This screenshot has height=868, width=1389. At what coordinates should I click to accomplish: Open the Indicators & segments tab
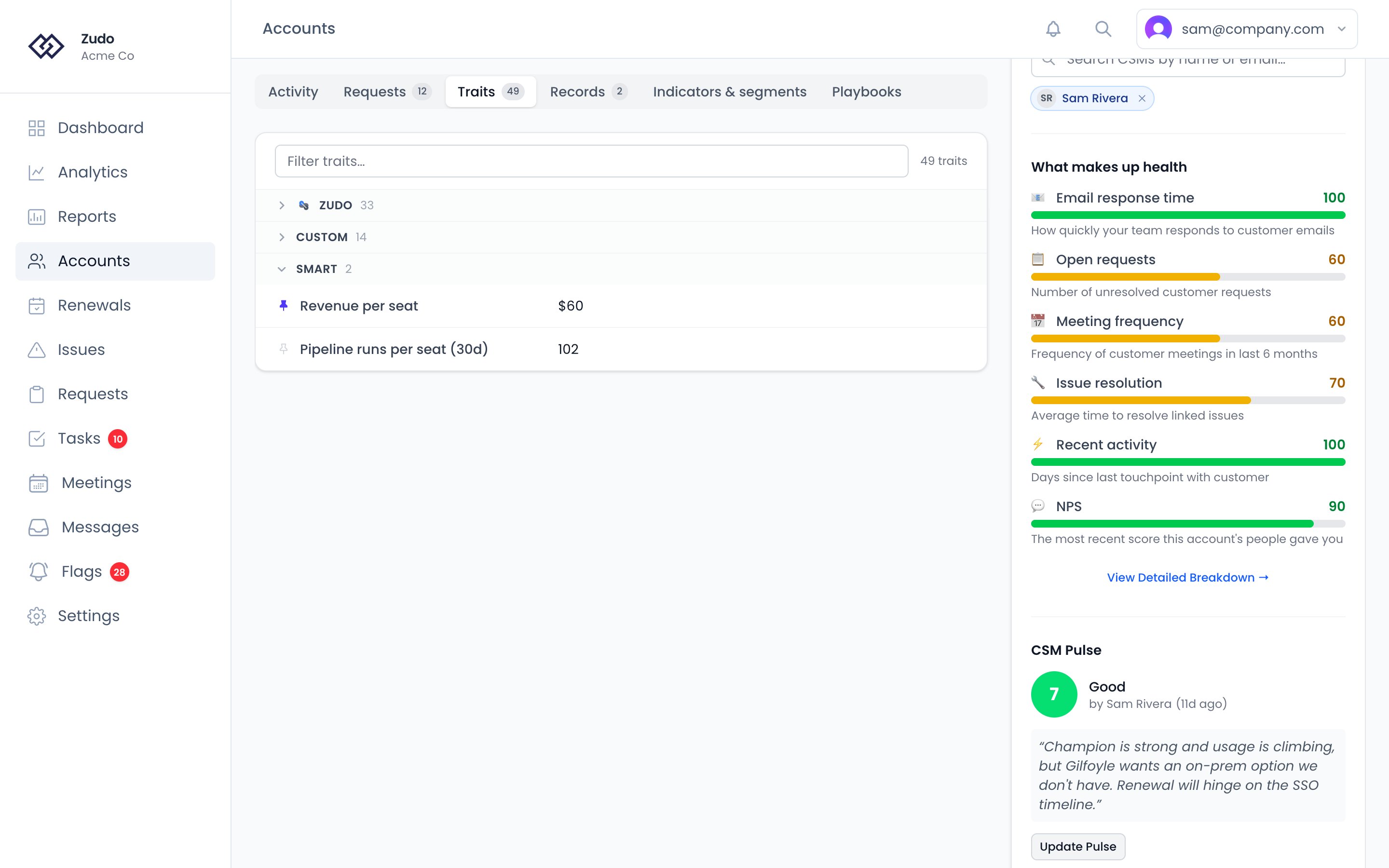pyautogui.click(x=730, y=92)
